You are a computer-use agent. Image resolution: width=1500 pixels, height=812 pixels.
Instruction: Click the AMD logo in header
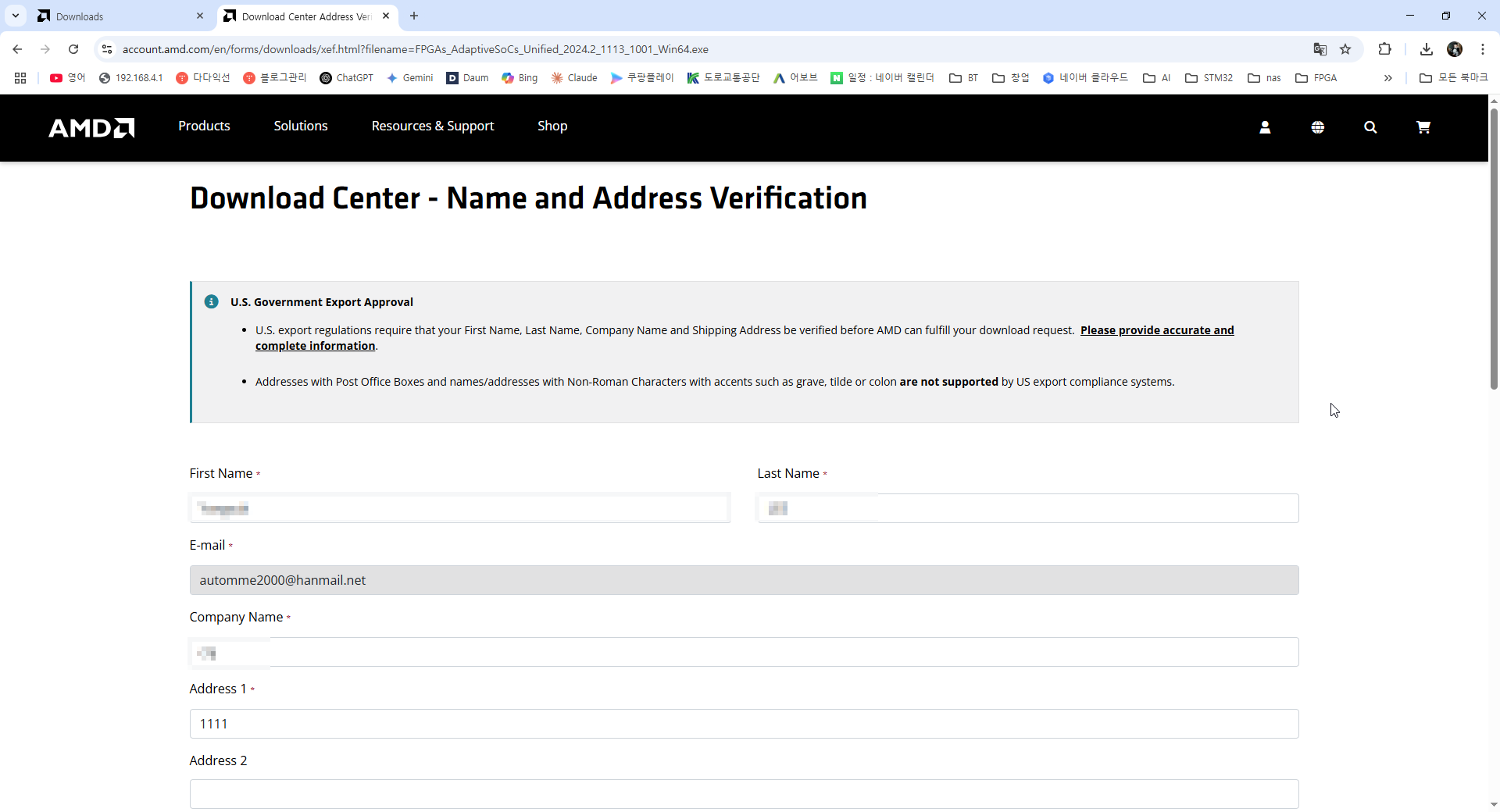(x=91, y=127)
